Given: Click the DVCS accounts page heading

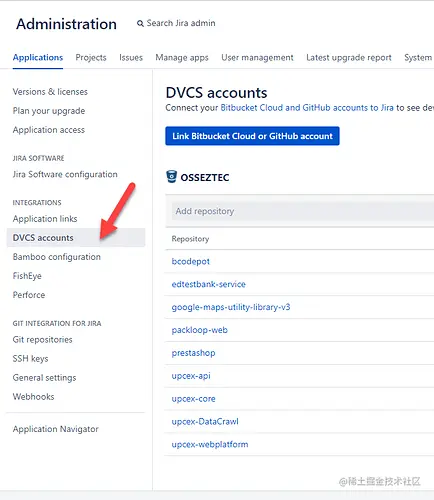Looking at the screenshot, I should point(216,93).
